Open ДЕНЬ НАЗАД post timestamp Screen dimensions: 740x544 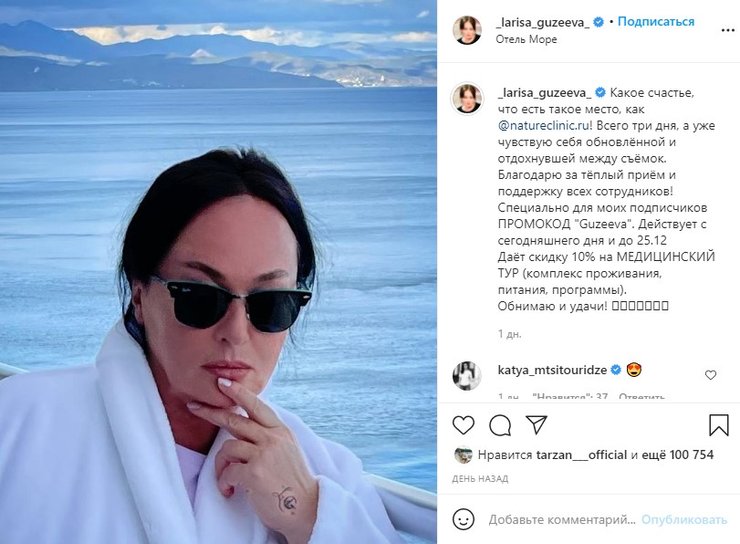(480, 479)
